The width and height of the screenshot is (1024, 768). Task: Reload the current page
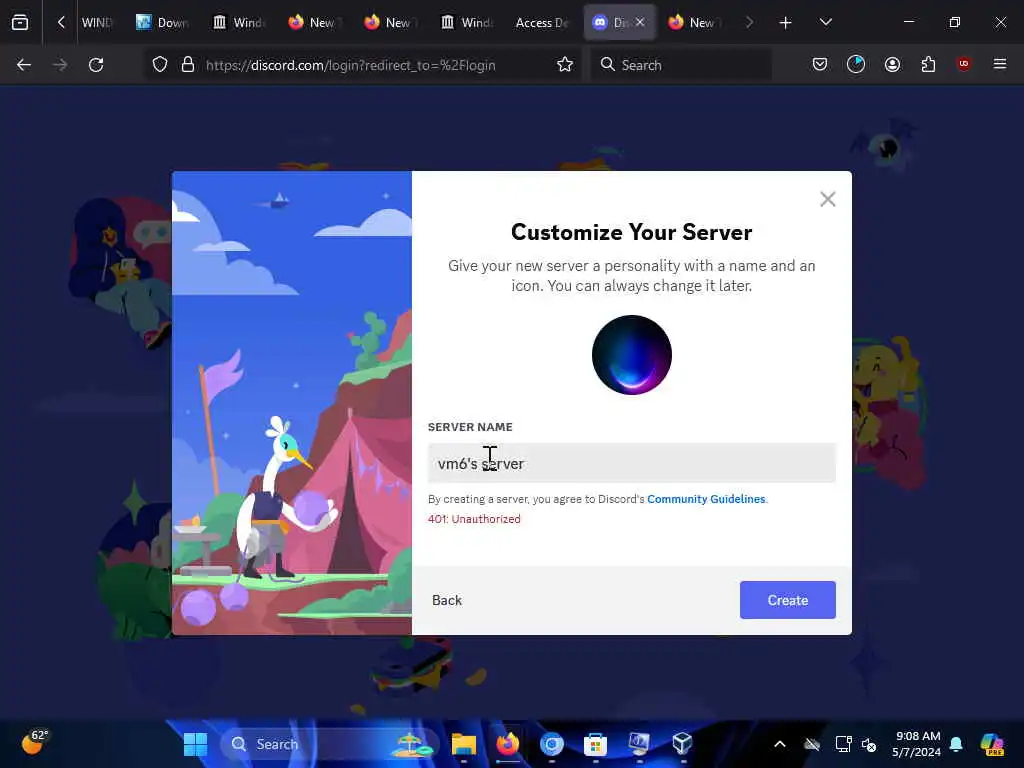coord(96,65)
